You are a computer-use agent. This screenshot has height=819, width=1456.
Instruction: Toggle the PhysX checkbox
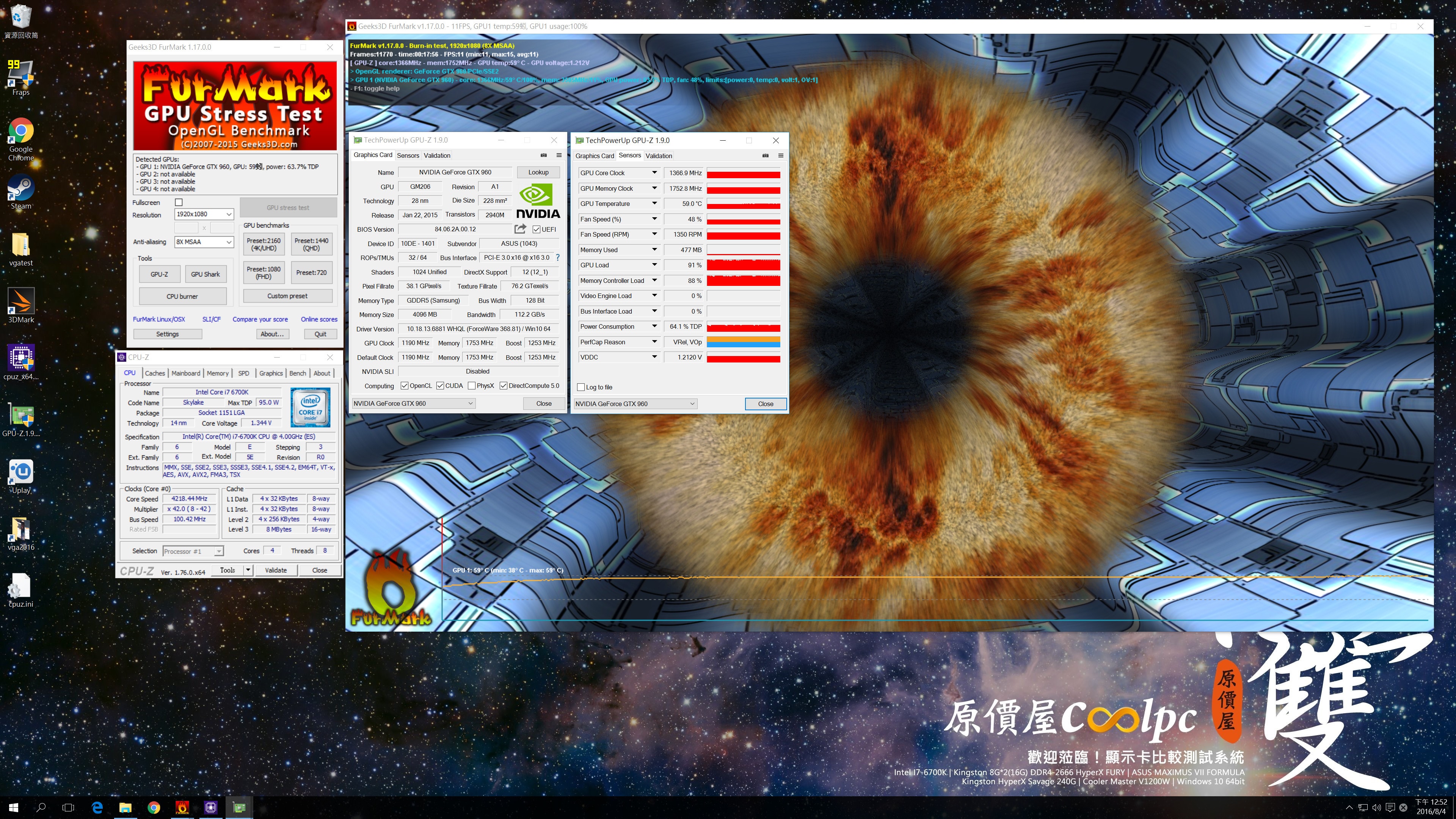(471, 386)
